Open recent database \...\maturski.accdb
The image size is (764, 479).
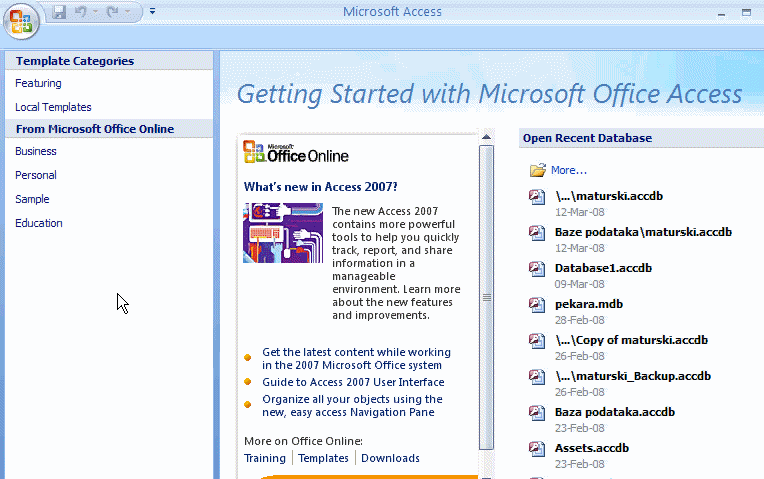pos(609,196)
